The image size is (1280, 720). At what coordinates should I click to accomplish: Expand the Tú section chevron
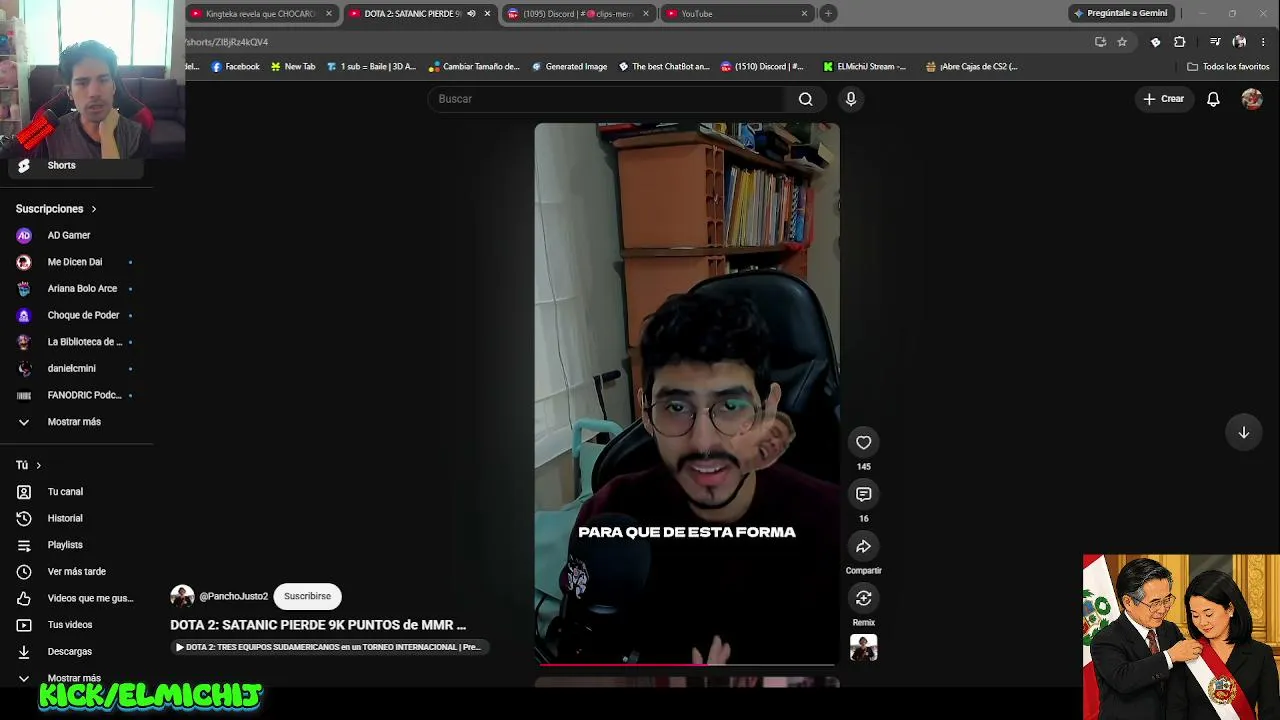tap(39, 466)
